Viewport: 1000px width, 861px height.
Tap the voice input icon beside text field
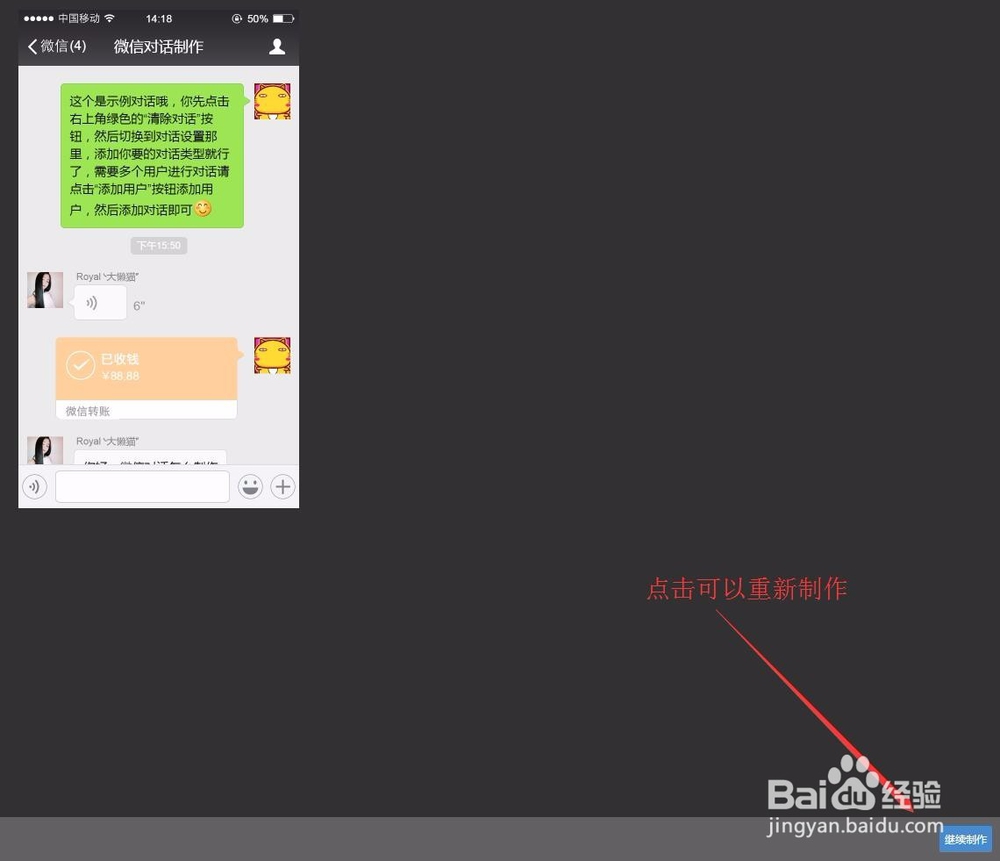click(34, 487)
